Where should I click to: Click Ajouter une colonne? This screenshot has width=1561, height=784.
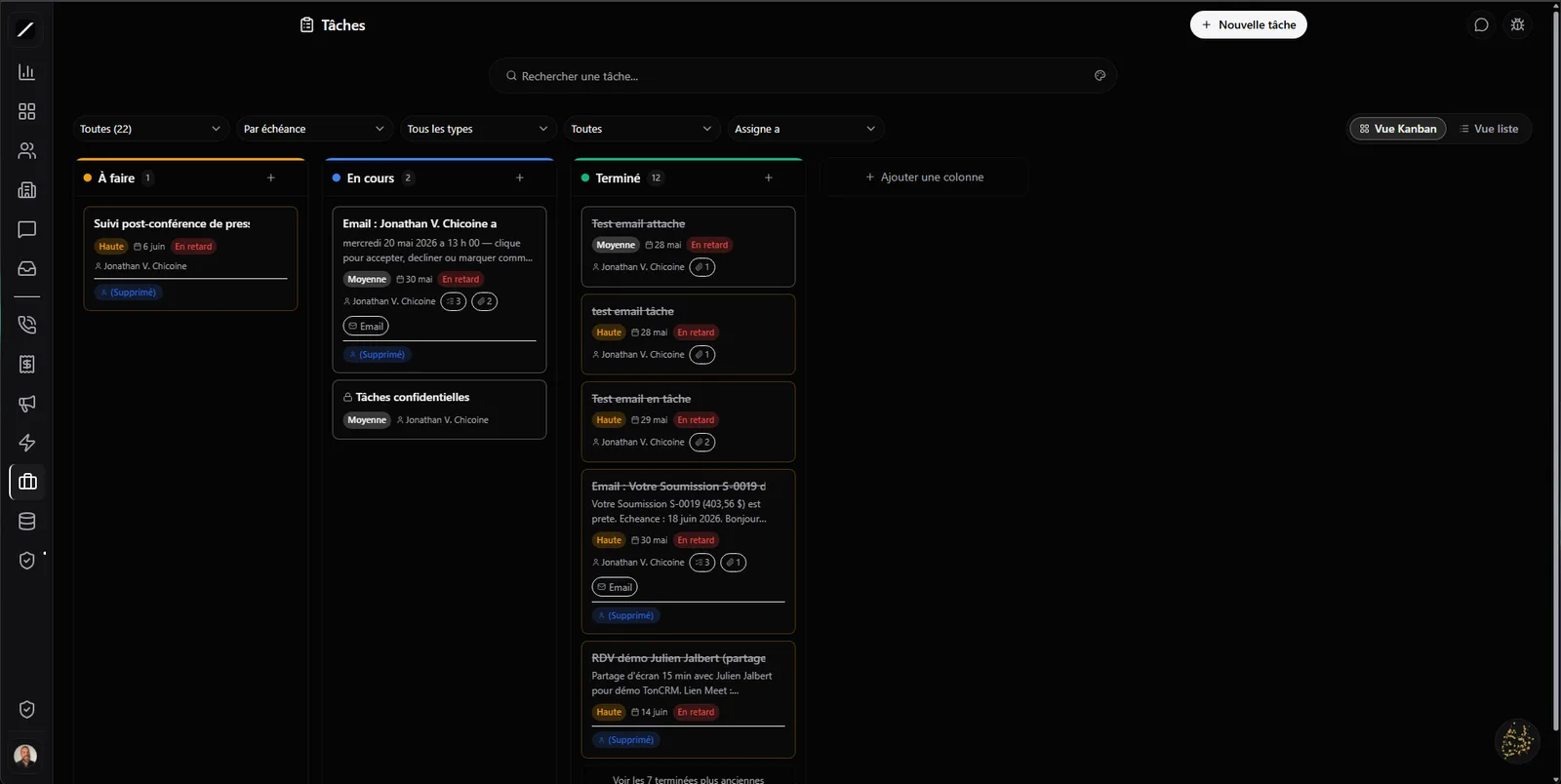924,177
